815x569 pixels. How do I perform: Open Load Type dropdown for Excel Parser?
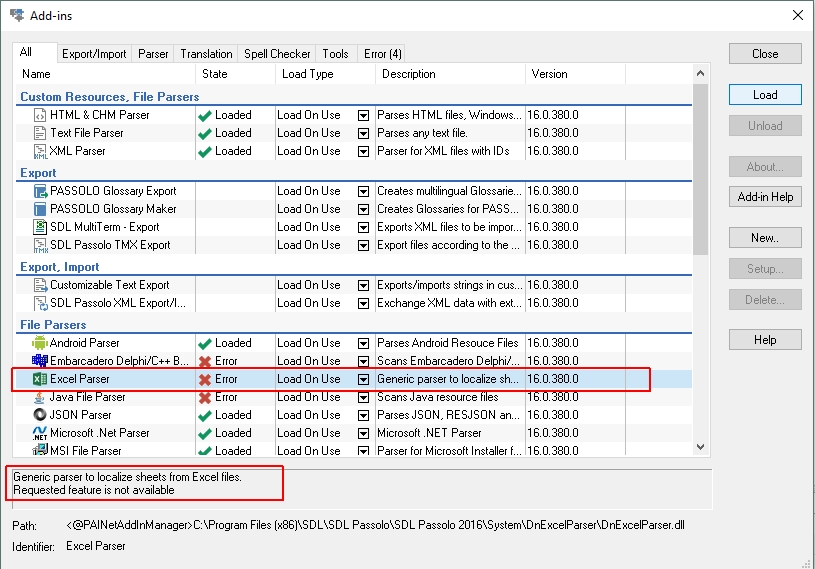pyautogui.click(x=363, y=380)
